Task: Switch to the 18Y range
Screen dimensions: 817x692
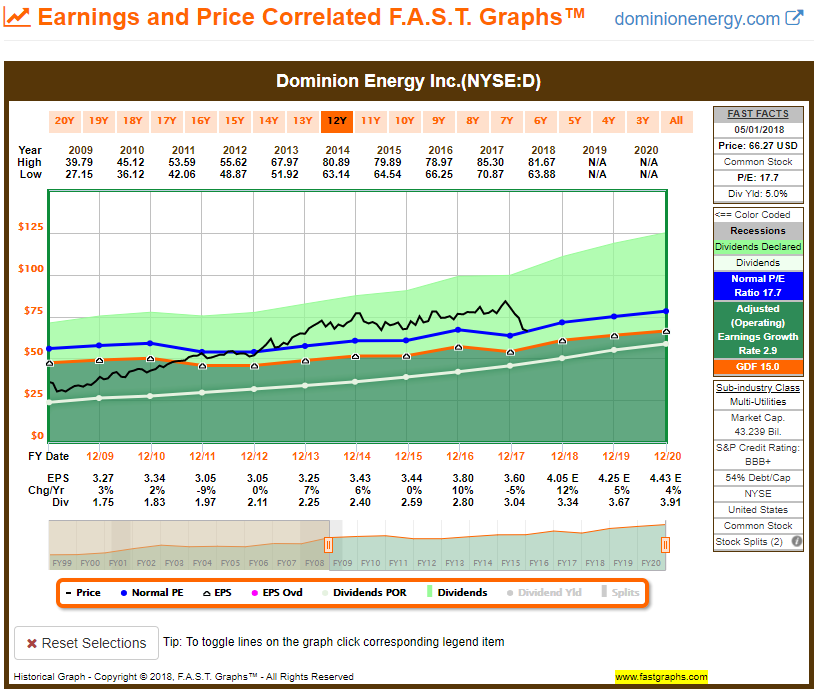Action: (132, 121)
